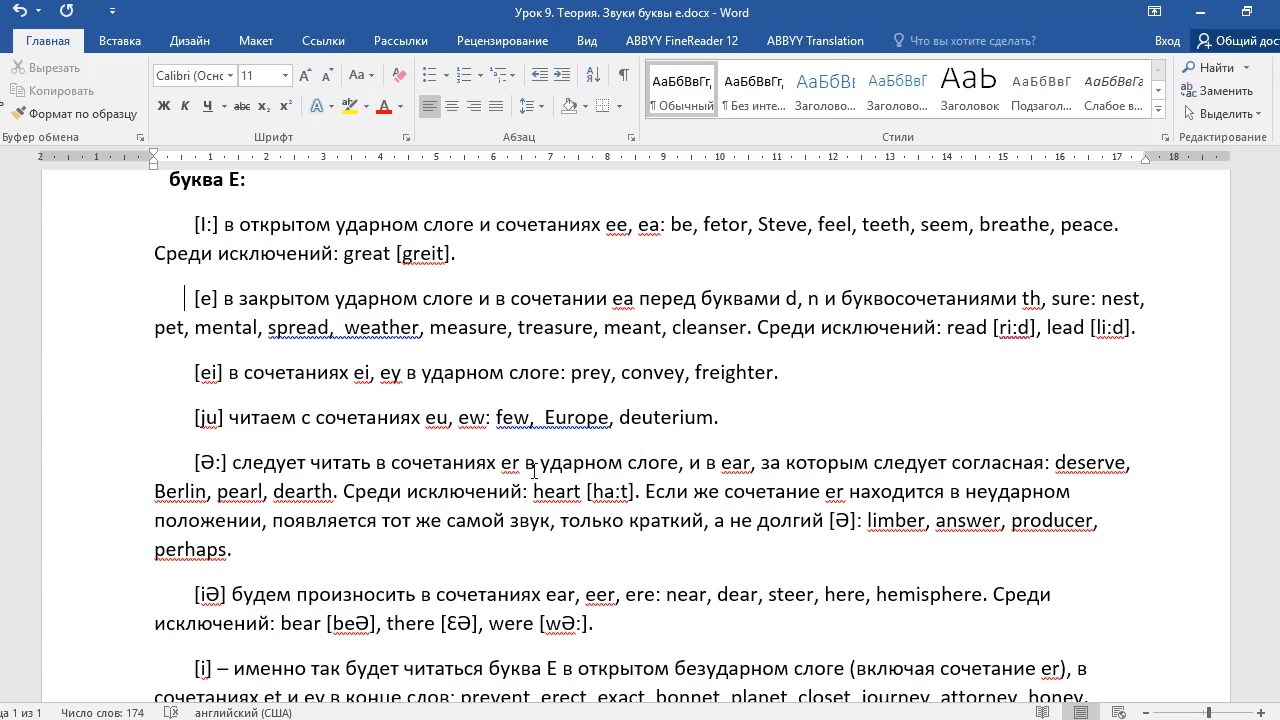This screenshot has height=720, width=1280.
Task: Increase font size with the grow font icon
Action: [x=306, y=76]
